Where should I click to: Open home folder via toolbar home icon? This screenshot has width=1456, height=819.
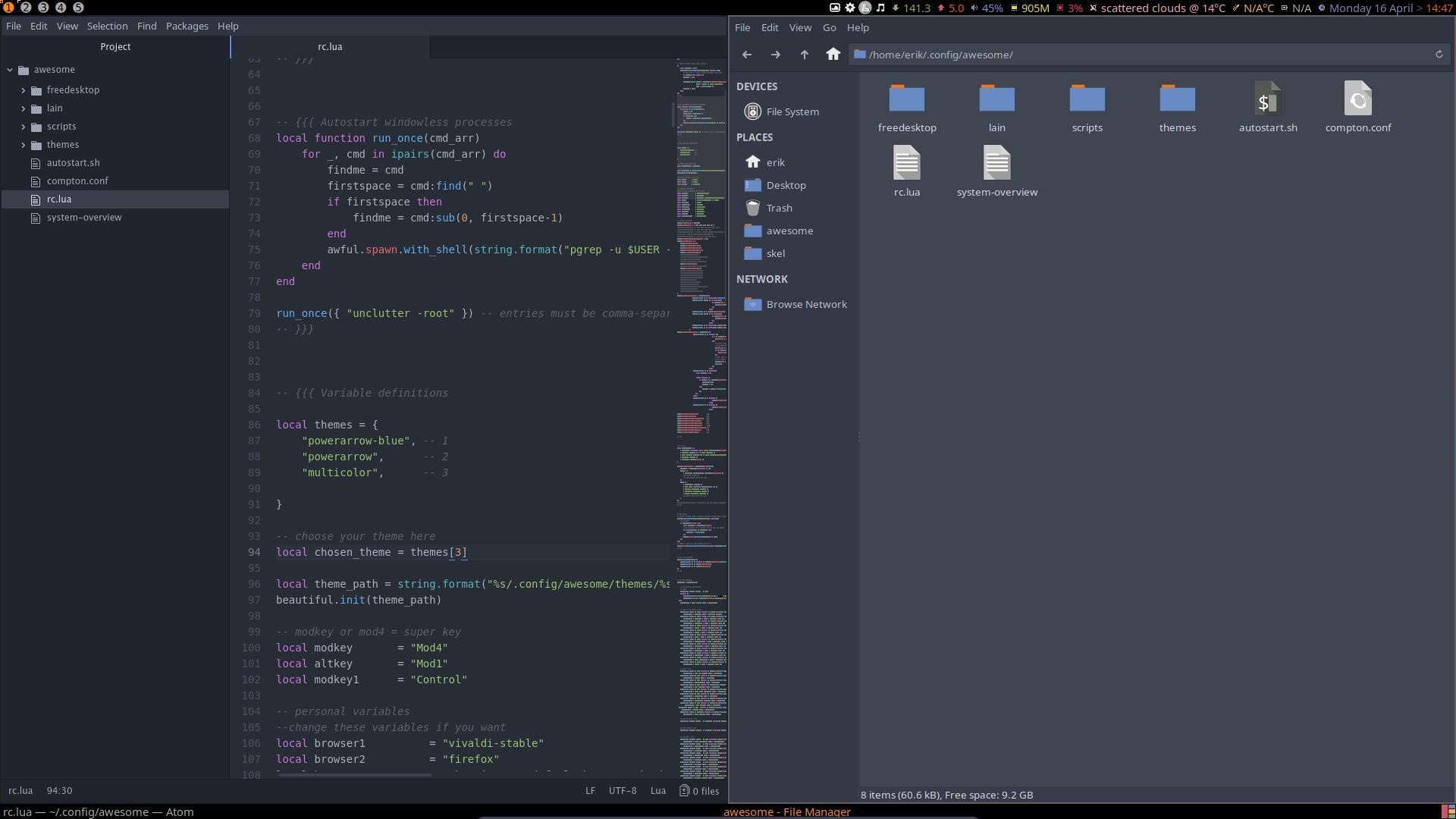click(x=833, y=54)
